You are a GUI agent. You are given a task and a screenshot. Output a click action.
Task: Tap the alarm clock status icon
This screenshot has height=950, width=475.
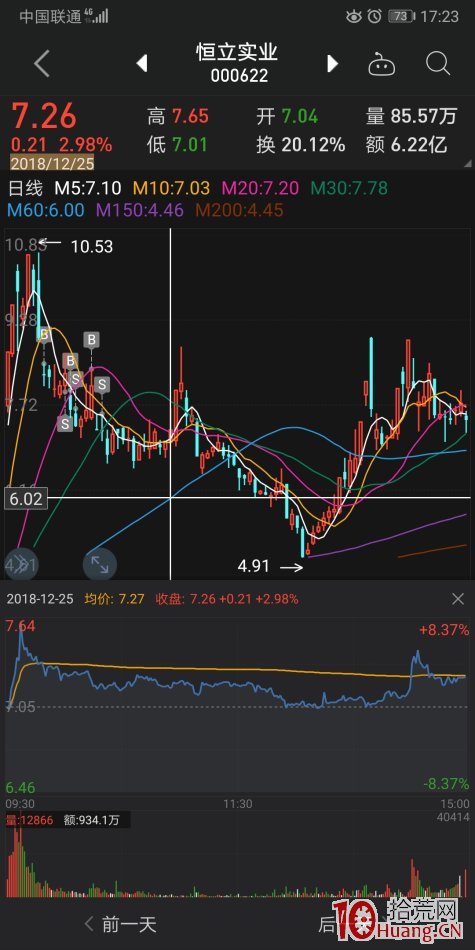pos(375,16)
